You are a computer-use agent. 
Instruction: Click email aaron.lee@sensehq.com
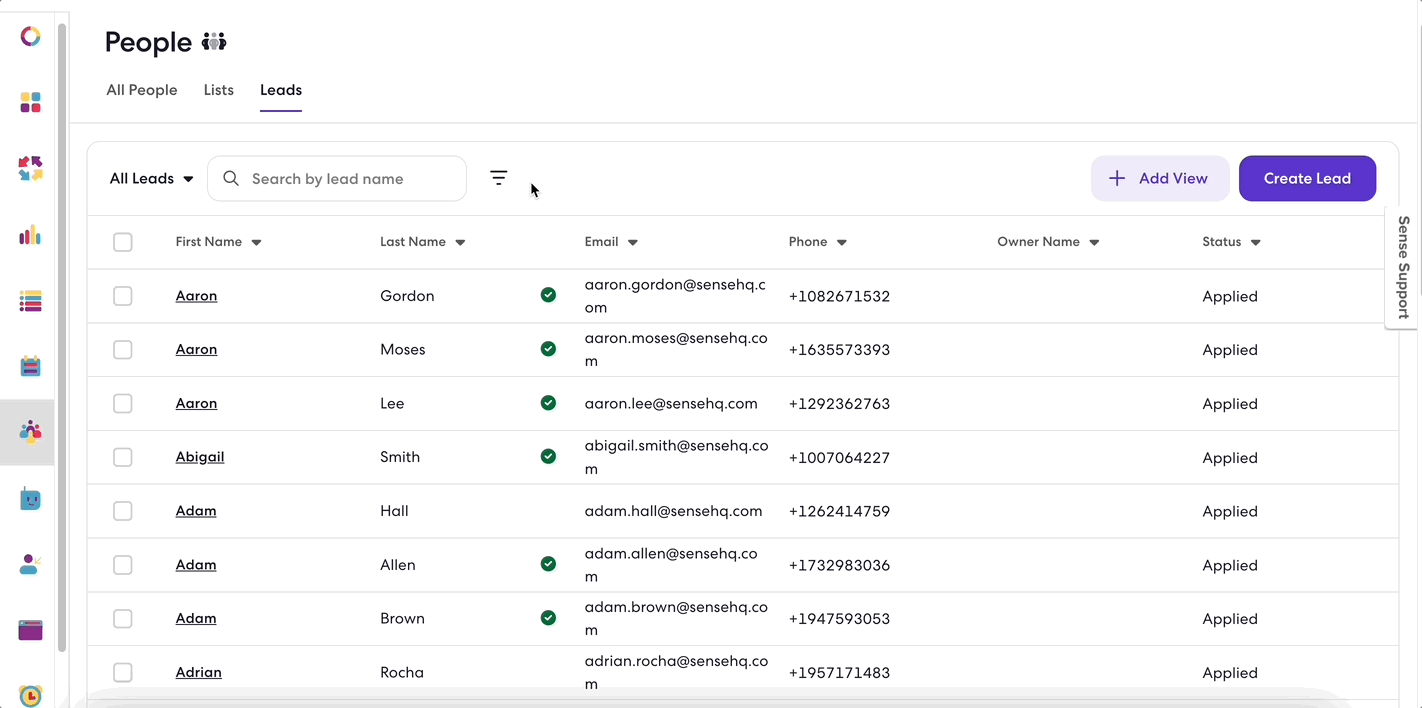(x=671, y=404)
